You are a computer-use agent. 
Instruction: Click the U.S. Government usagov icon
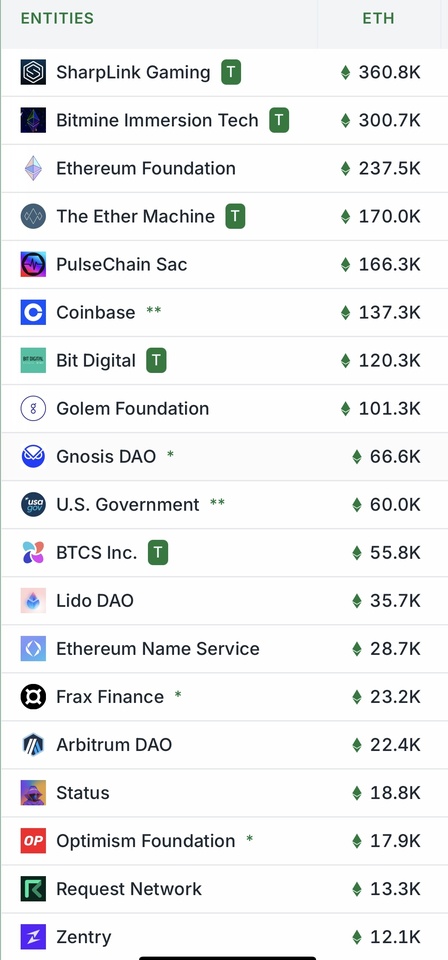(33, 504)
